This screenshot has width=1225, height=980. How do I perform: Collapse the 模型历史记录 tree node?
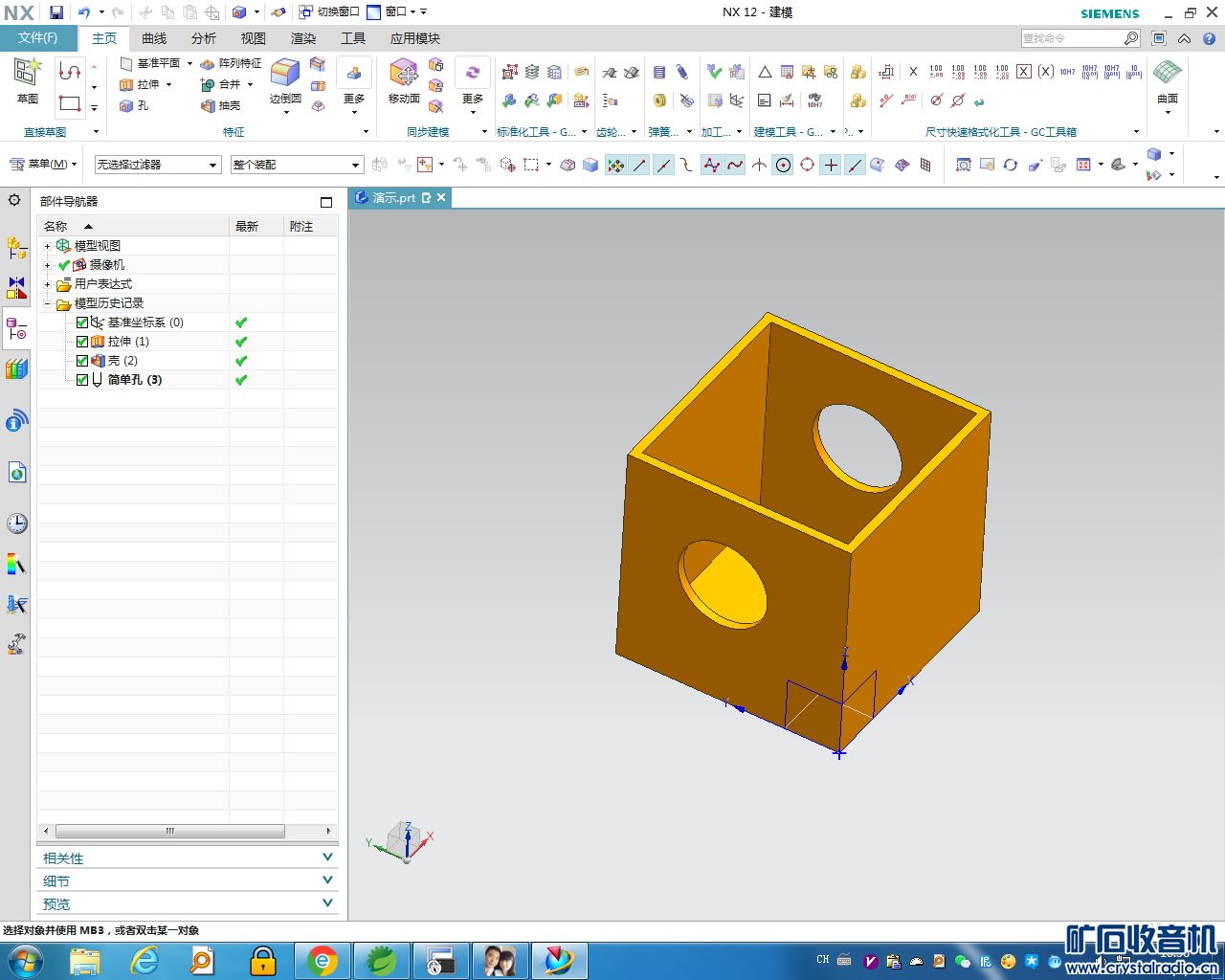[x=47, y=303]
